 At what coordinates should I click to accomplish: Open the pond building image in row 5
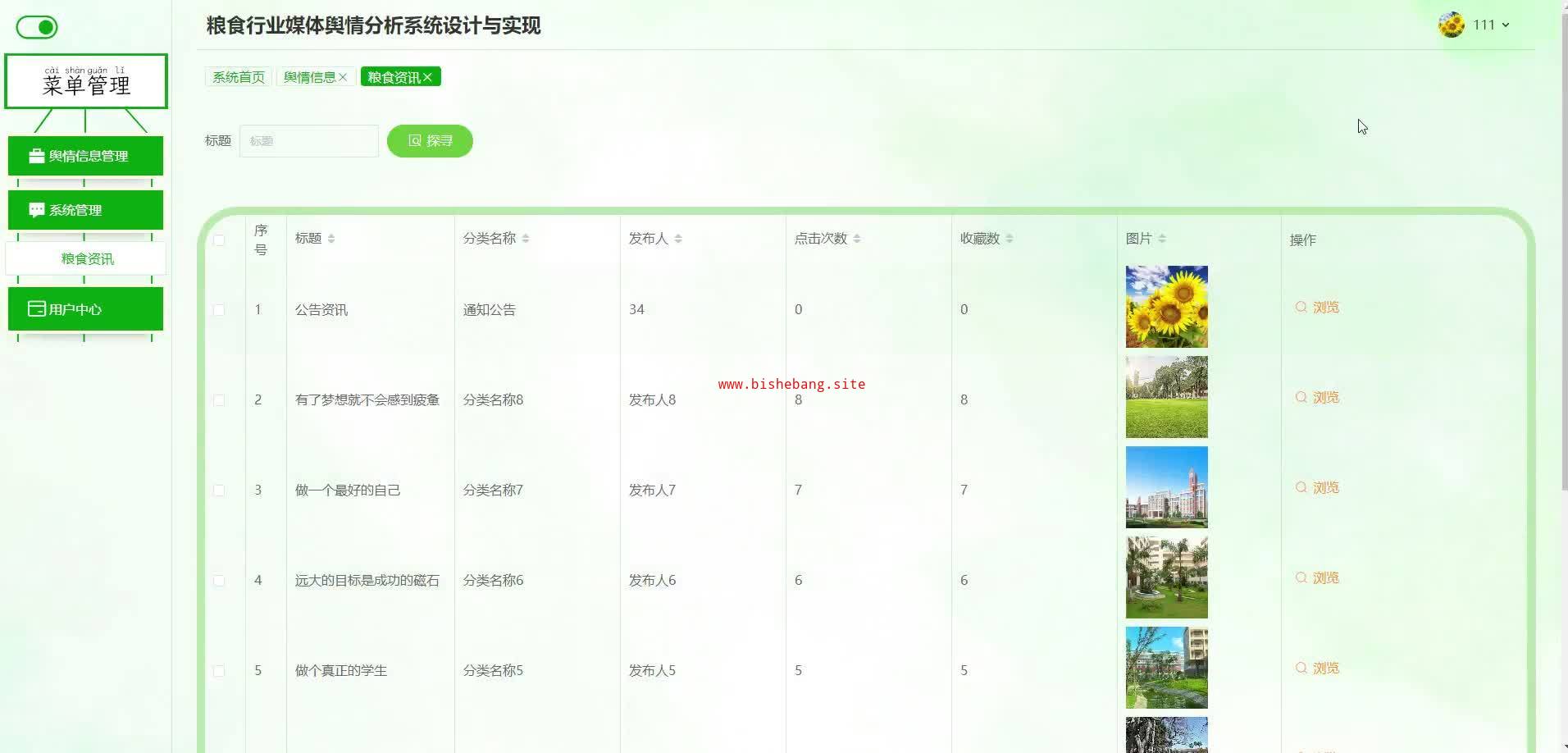point(1167,668)
